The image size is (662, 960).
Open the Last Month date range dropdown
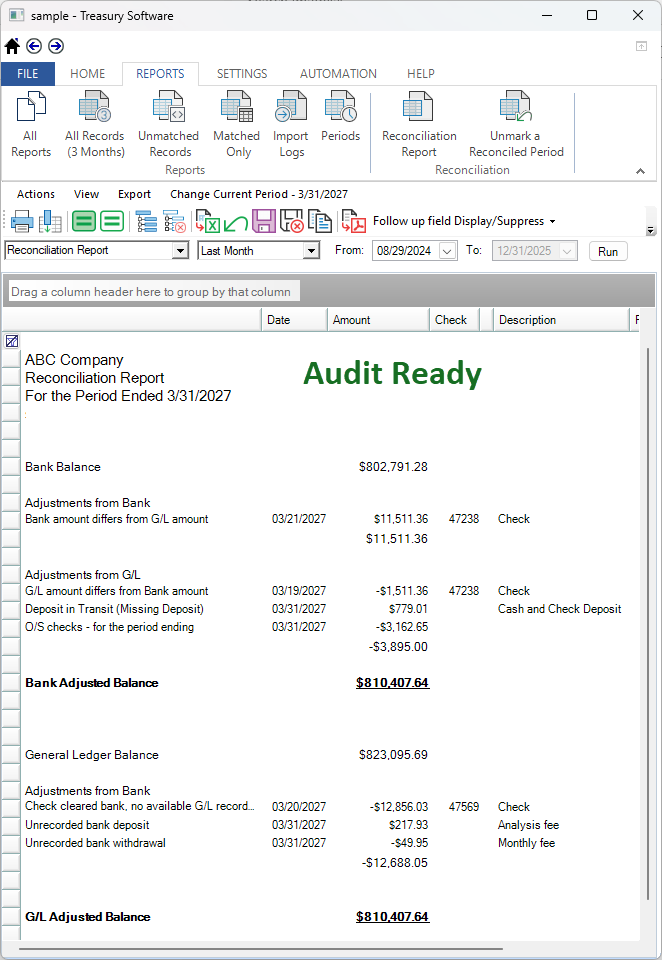click(x=311, y=251)
